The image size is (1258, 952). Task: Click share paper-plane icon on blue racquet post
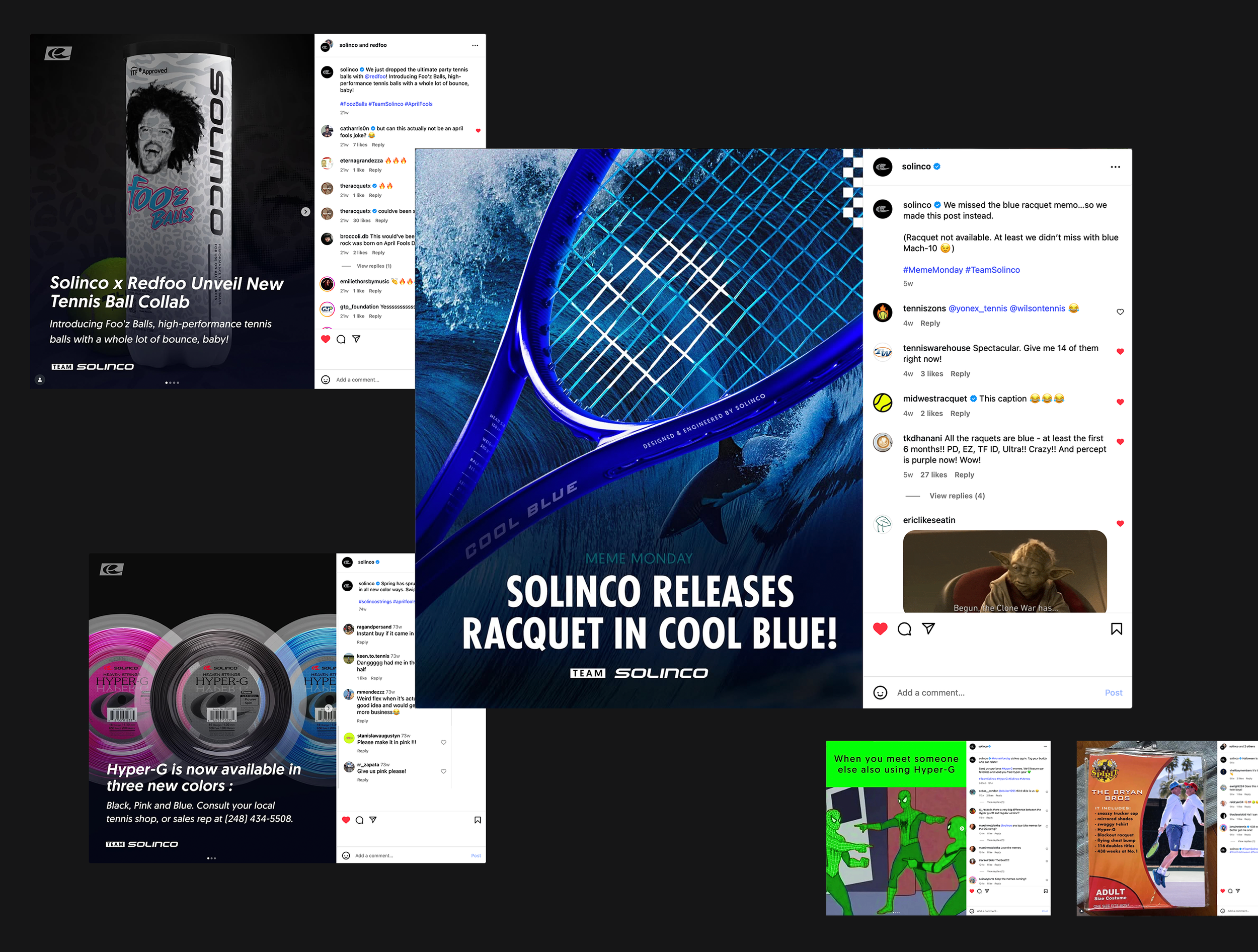pos(928,628)
